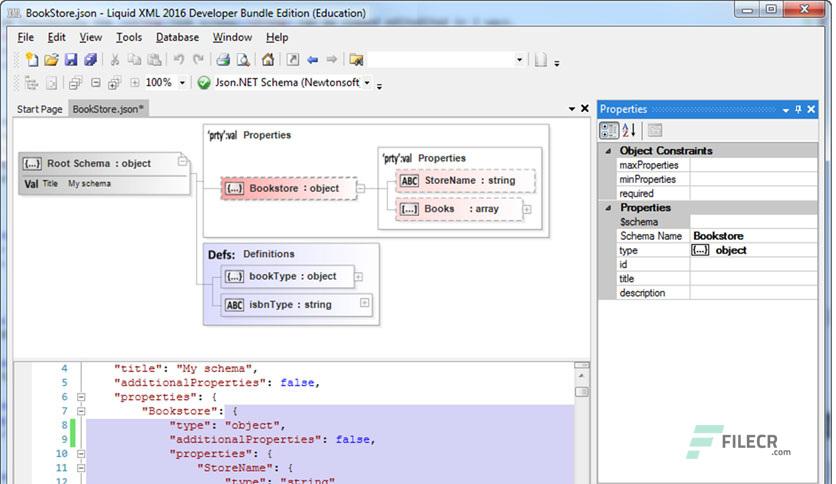Screen dimensions: 836x484
Task: Open the View menu
Action: point(90,37)
